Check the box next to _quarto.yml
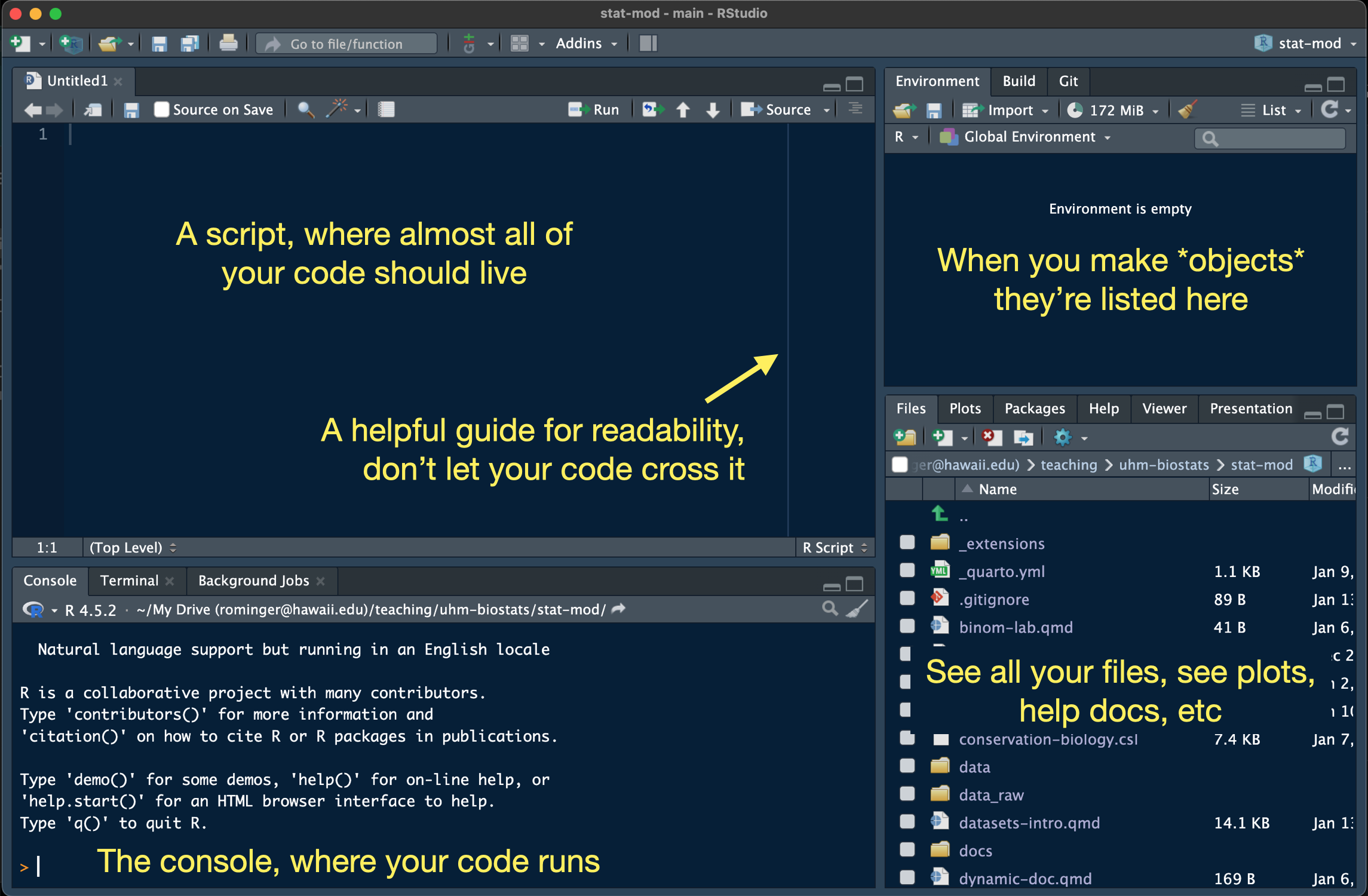 [x=907, y=570]
